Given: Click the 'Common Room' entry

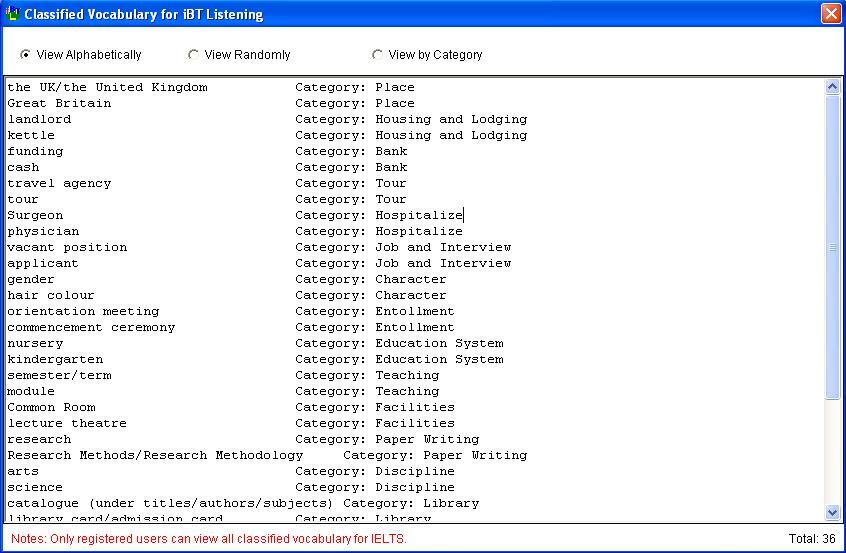Looking at the screenshot, I should pyautogui.click(x=51, y=407).
